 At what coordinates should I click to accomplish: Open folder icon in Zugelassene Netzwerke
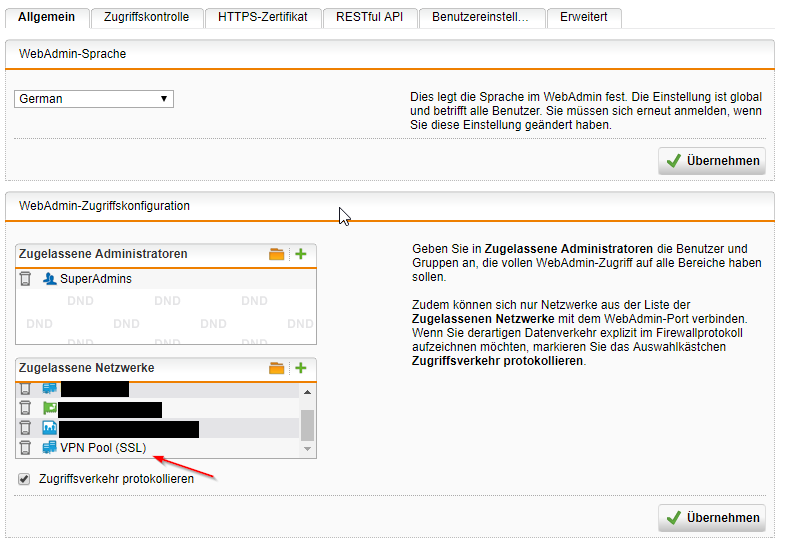(277, 368)
